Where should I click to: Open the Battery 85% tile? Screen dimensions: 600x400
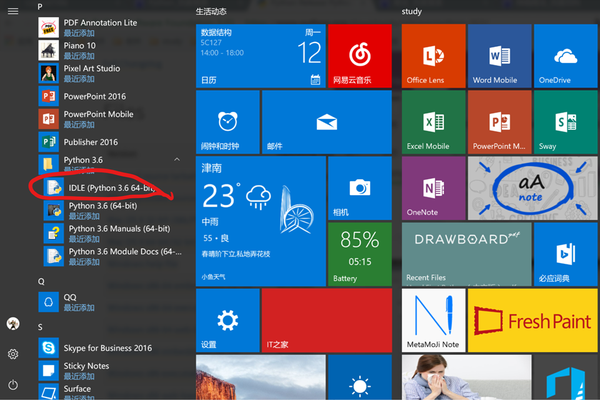click(360, 254)
